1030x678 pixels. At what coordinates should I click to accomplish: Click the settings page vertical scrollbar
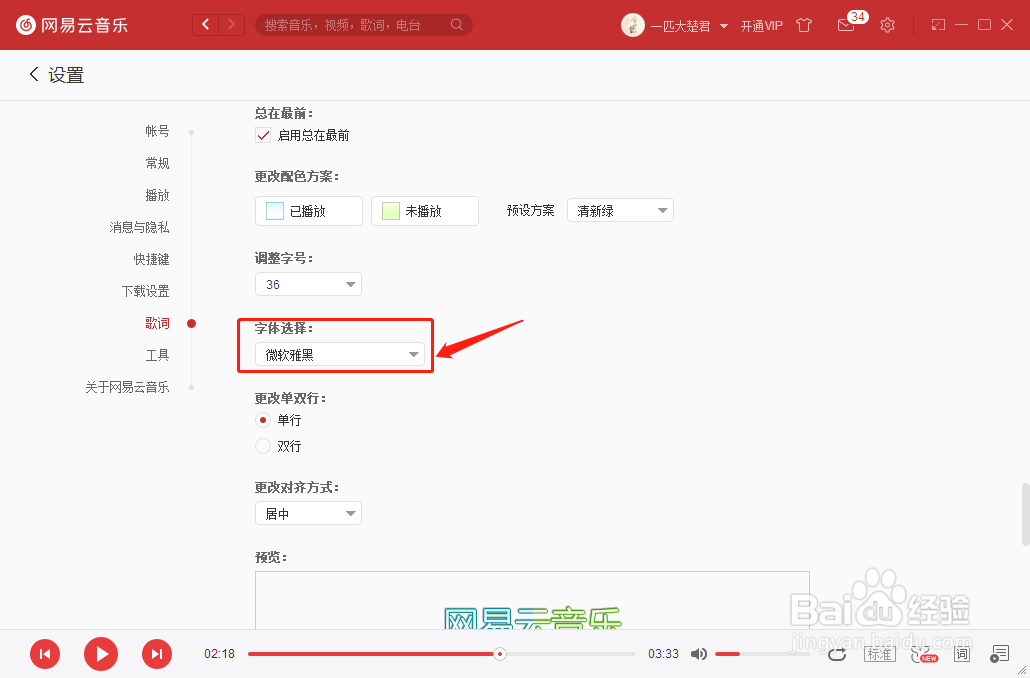[1025, 514]
